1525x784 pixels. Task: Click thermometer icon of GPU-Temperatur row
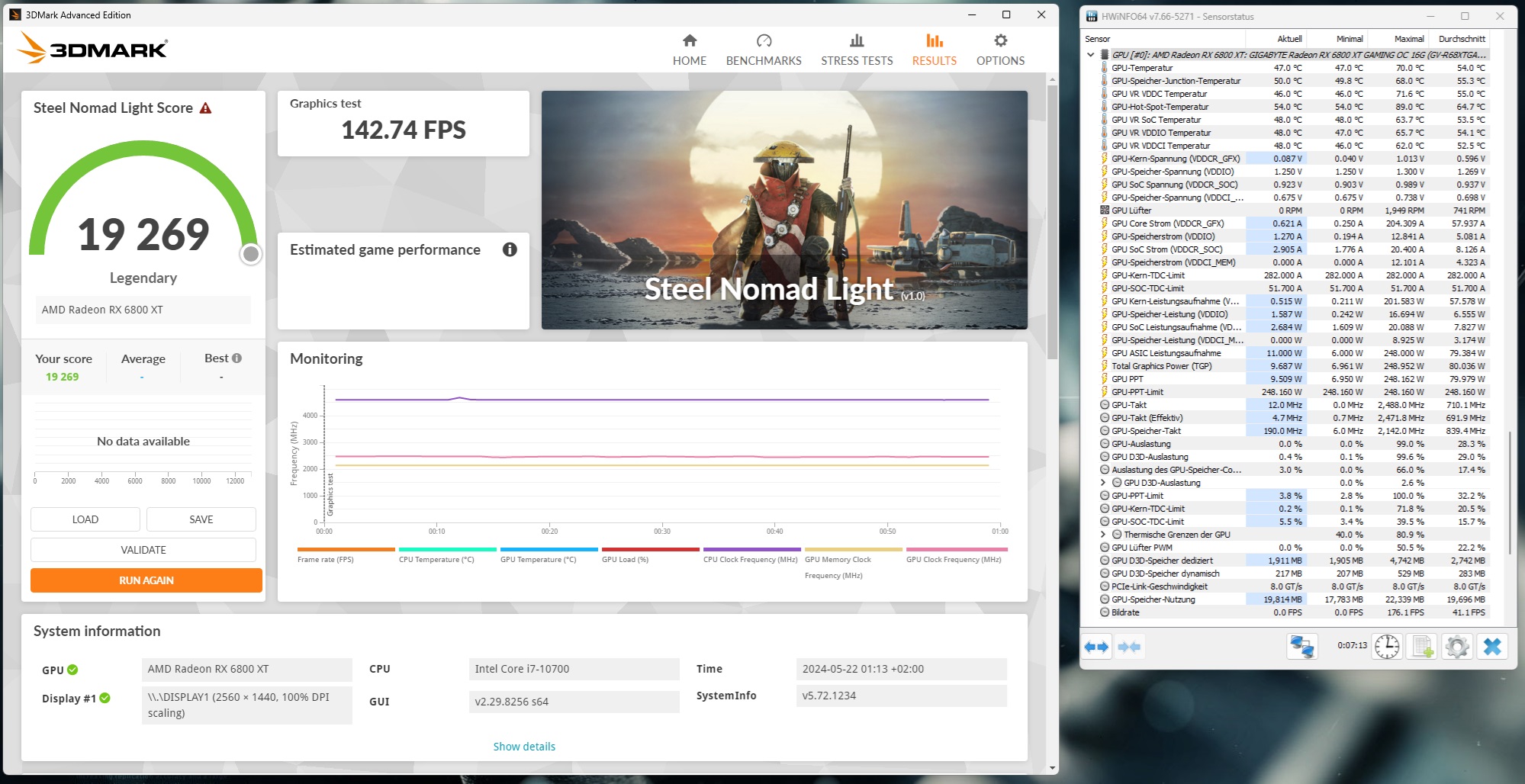pos(1104,68)
